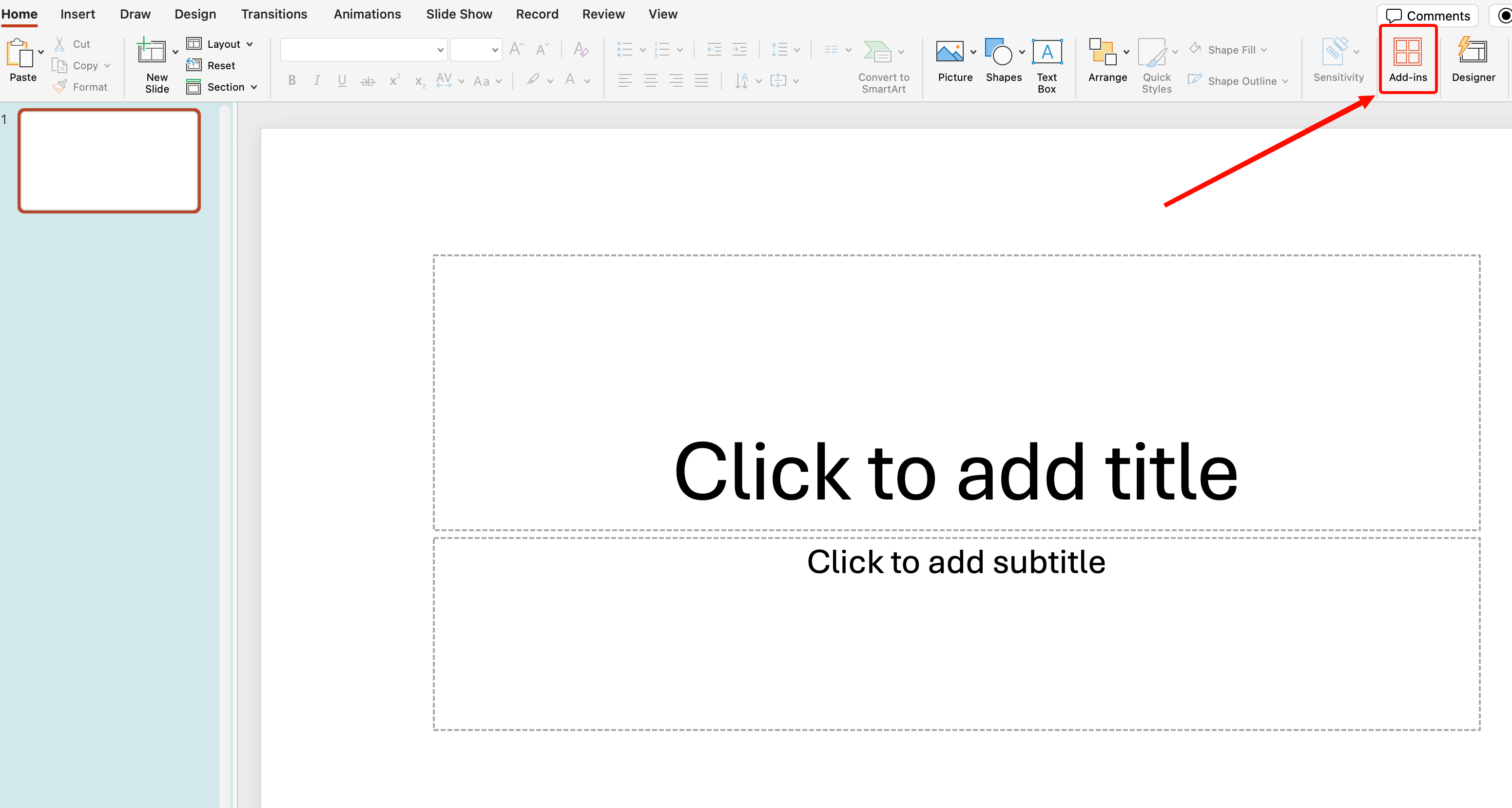1512x808 pixels.
Task: Switch to the Insert tab
Action: click(x=78, y=14)
